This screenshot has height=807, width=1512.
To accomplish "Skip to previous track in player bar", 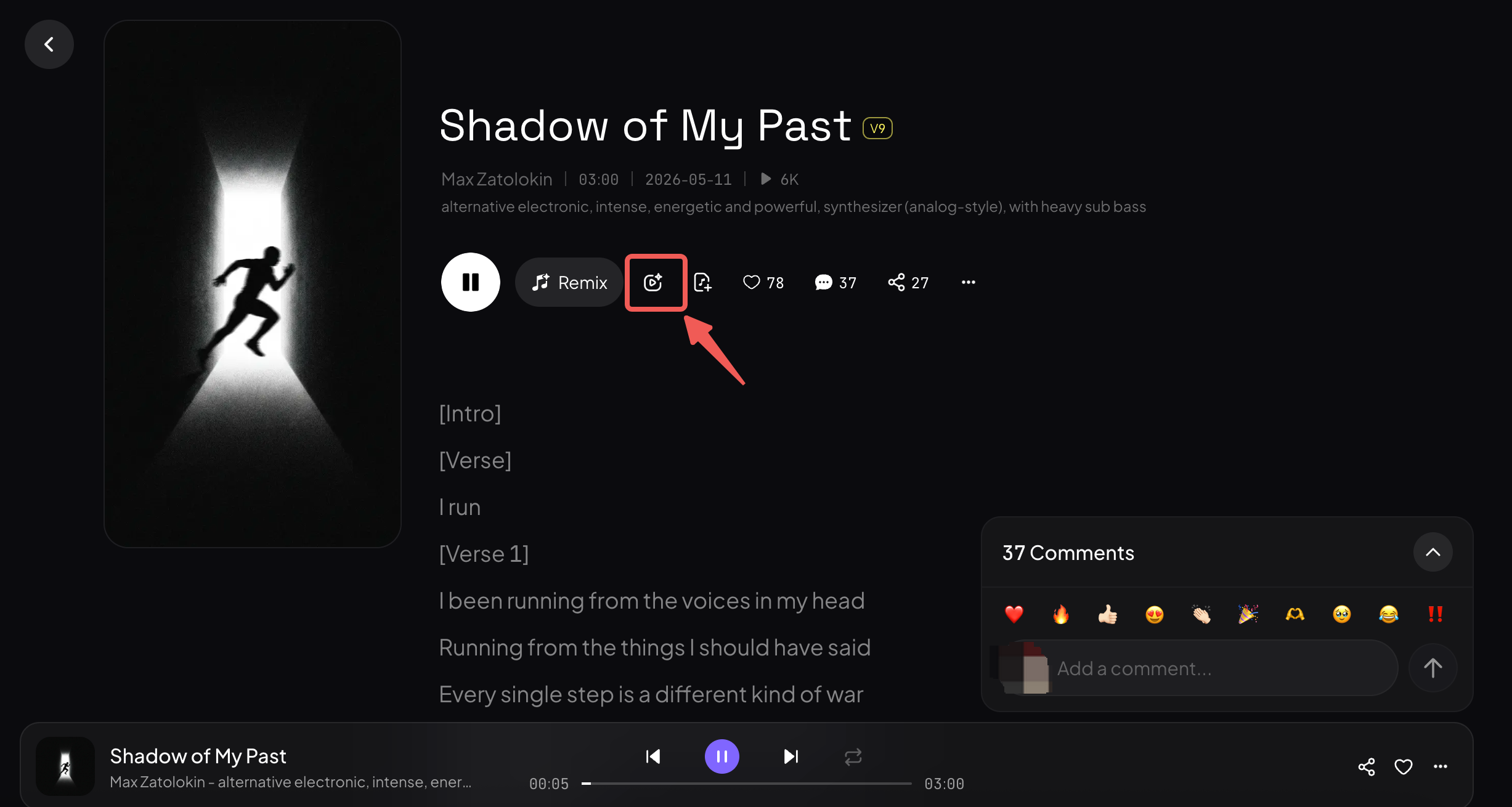I will click(x=653, y=756).
